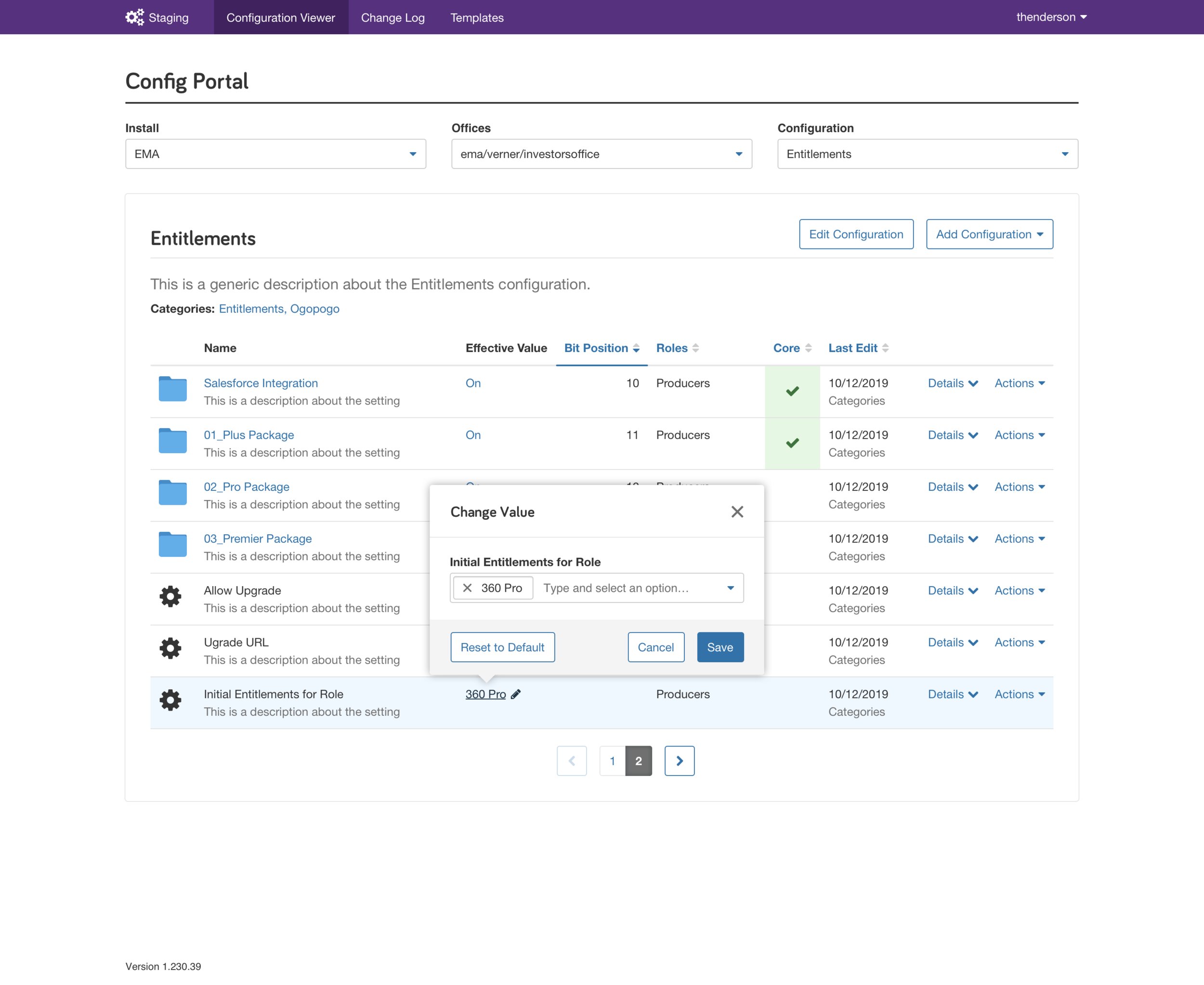This screenshot has height=985, width=1204.
Task: Open Actions menu for Salesforce Integration
Action: tap(1020, 383)
